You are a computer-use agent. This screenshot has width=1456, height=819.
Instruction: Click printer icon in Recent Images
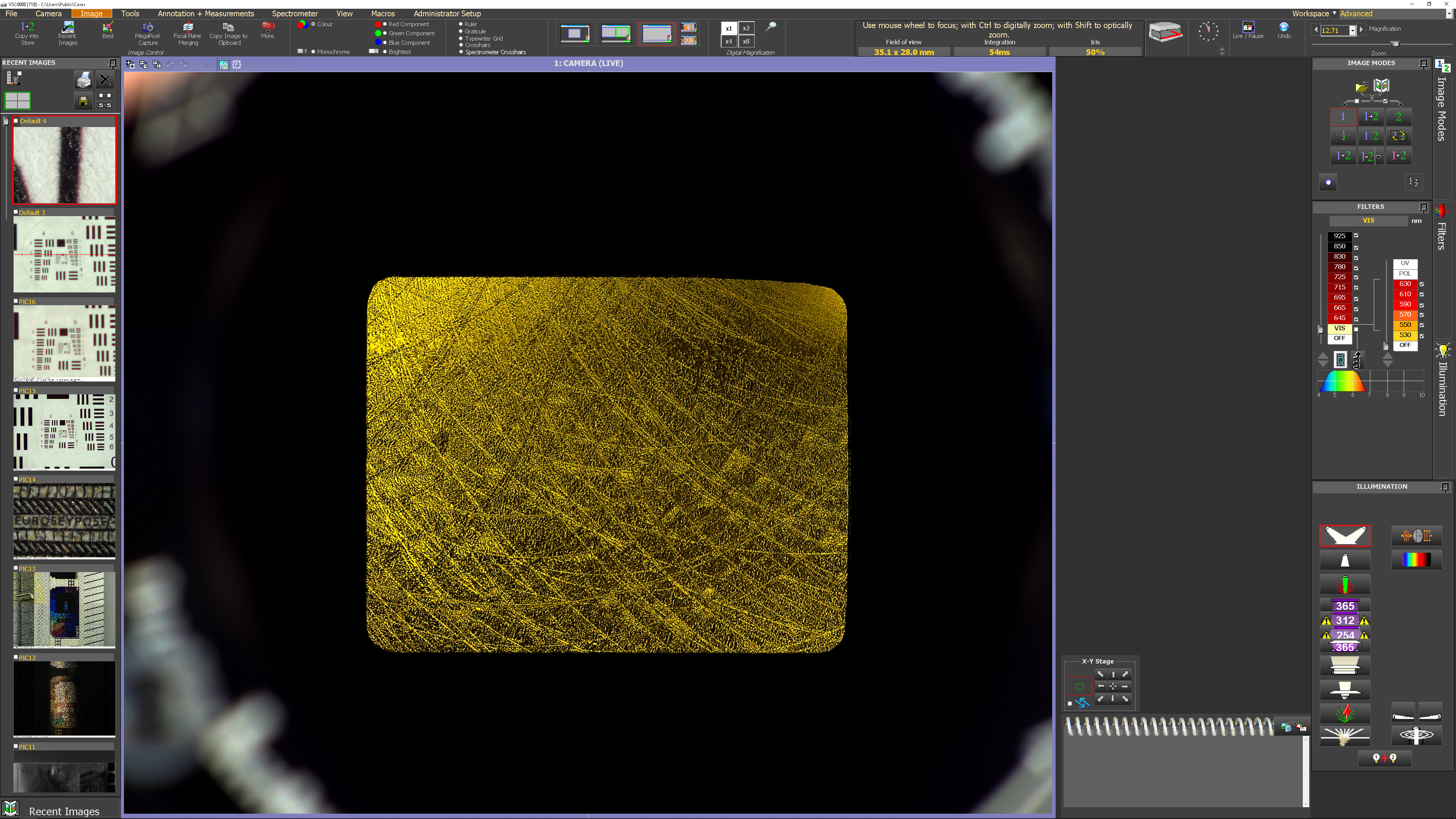[84, 80]
